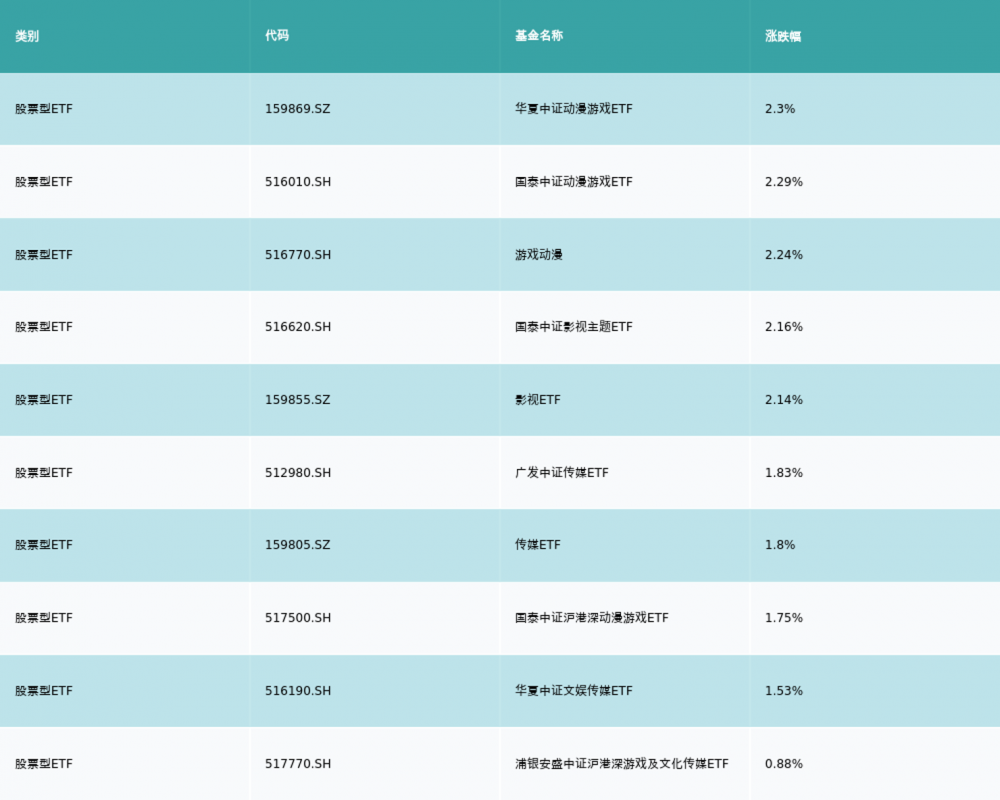Click 股票型ETF in the 516190.SH row
This screenshot has height=800, width=1000.
[x=44, y=691]
